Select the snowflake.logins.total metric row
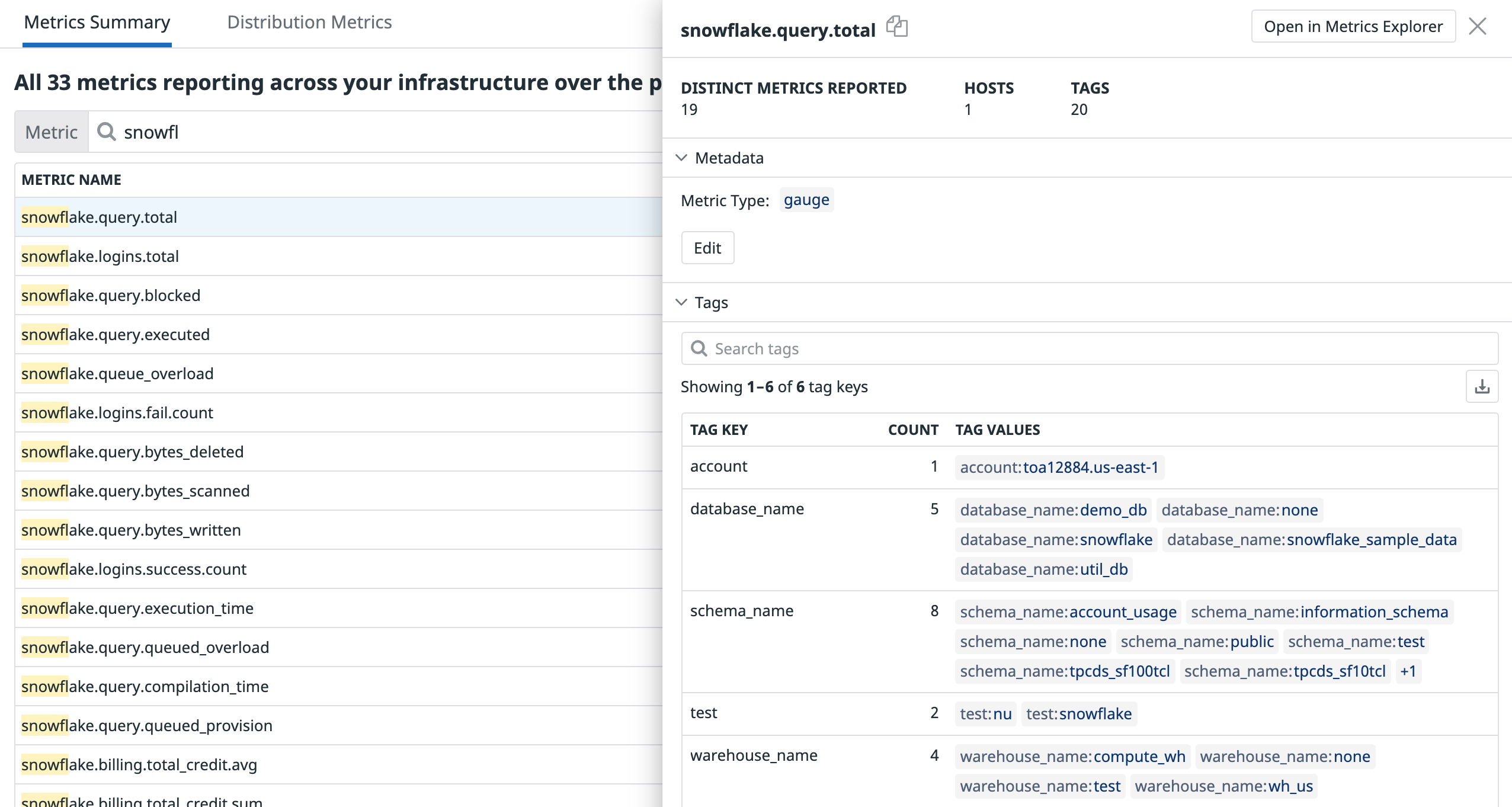This screenshot has height=807, width=1512. (100, 256)
